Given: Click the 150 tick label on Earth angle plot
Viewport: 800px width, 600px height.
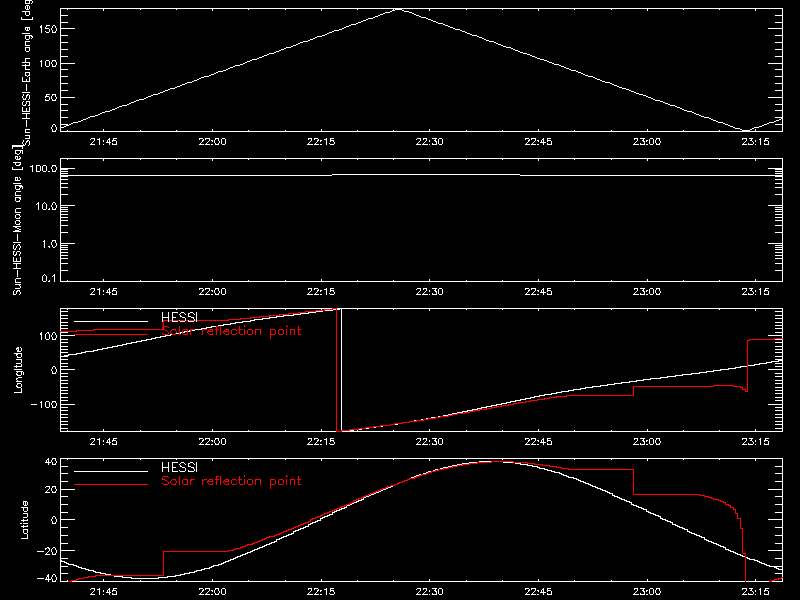Looking at the screenshot, I should tap(48, 29).
